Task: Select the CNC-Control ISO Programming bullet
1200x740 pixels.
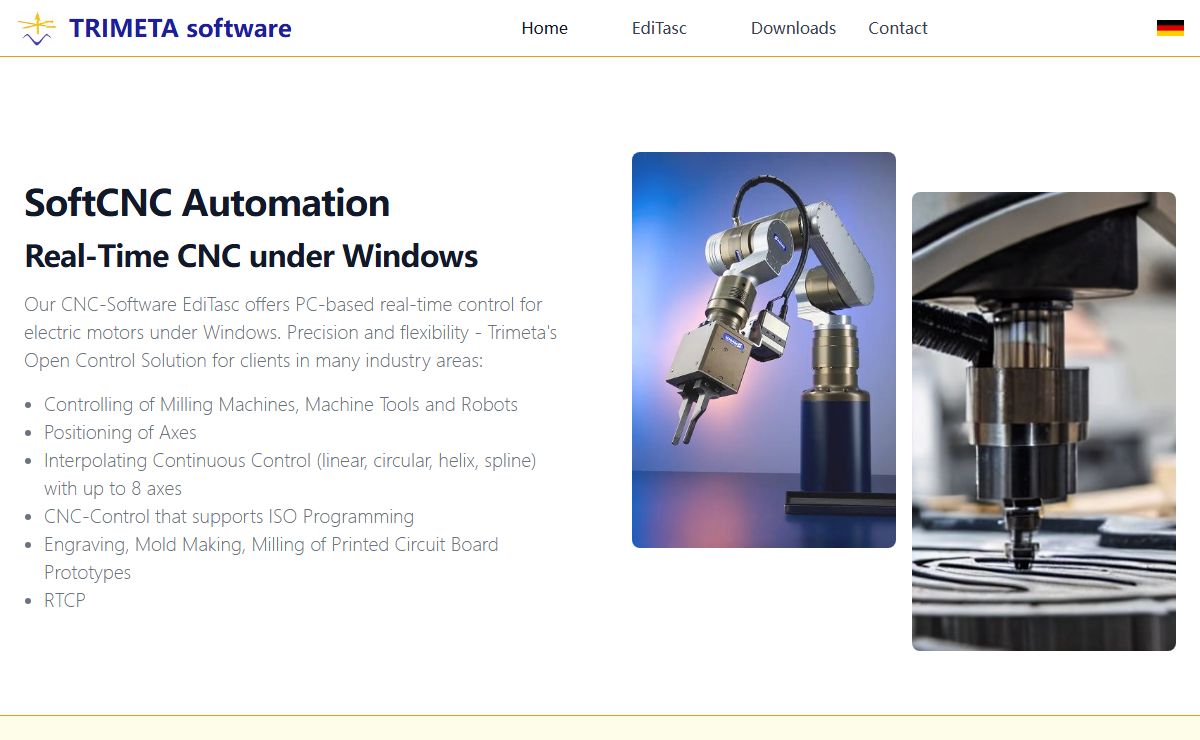Action: point(229,517)
